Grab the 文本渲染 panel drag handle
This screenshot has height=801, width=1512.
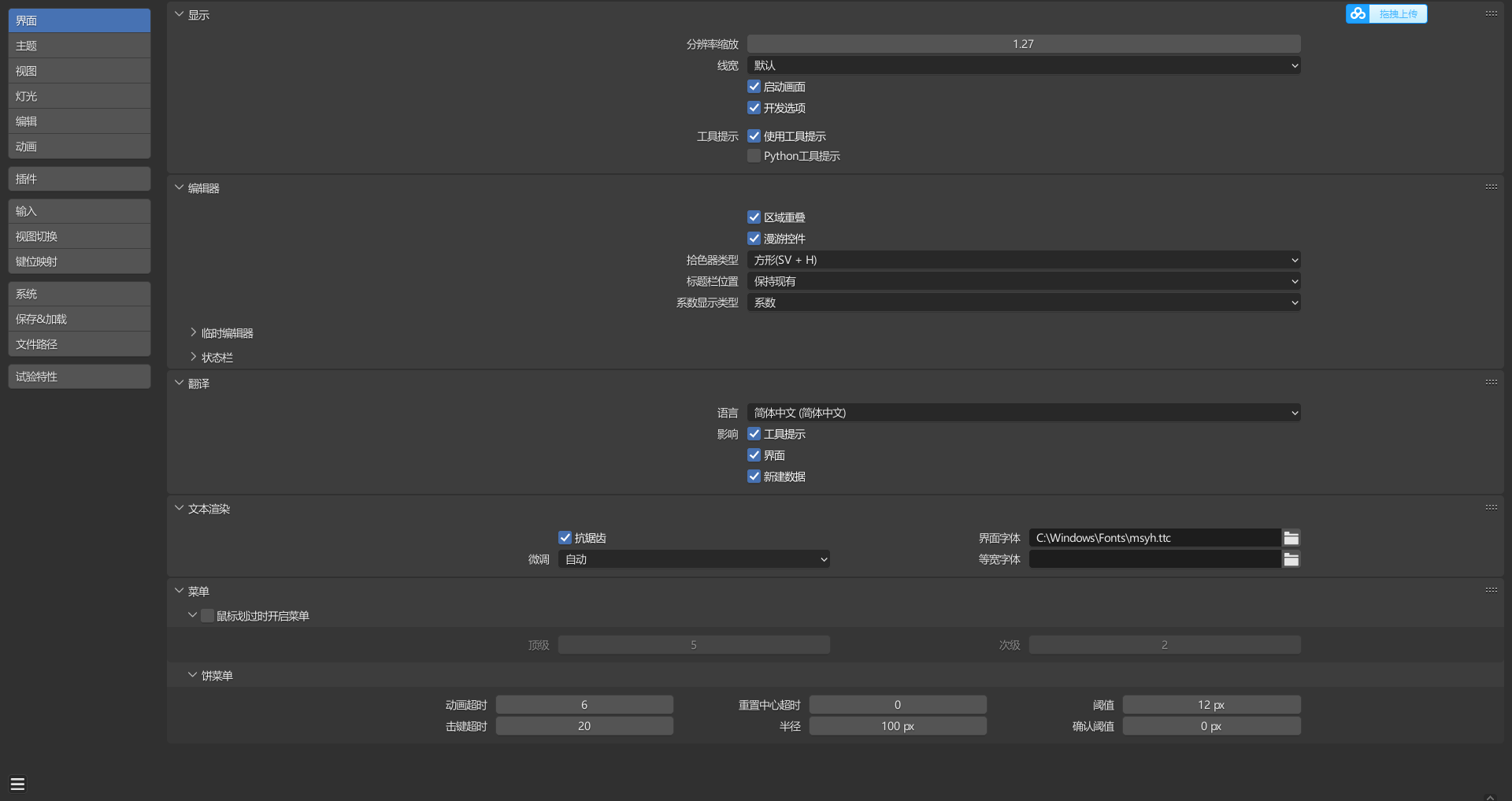point(1492,507)
